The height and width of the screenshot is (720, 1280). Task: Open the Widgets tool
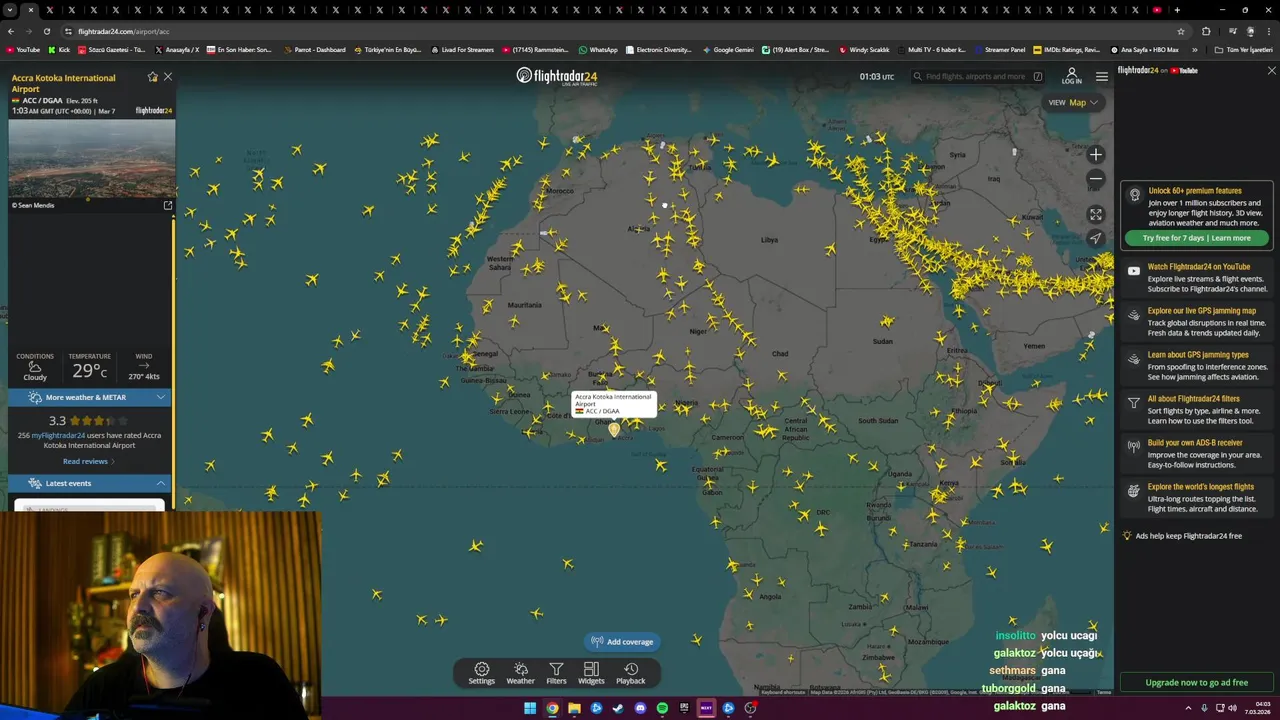591,673
